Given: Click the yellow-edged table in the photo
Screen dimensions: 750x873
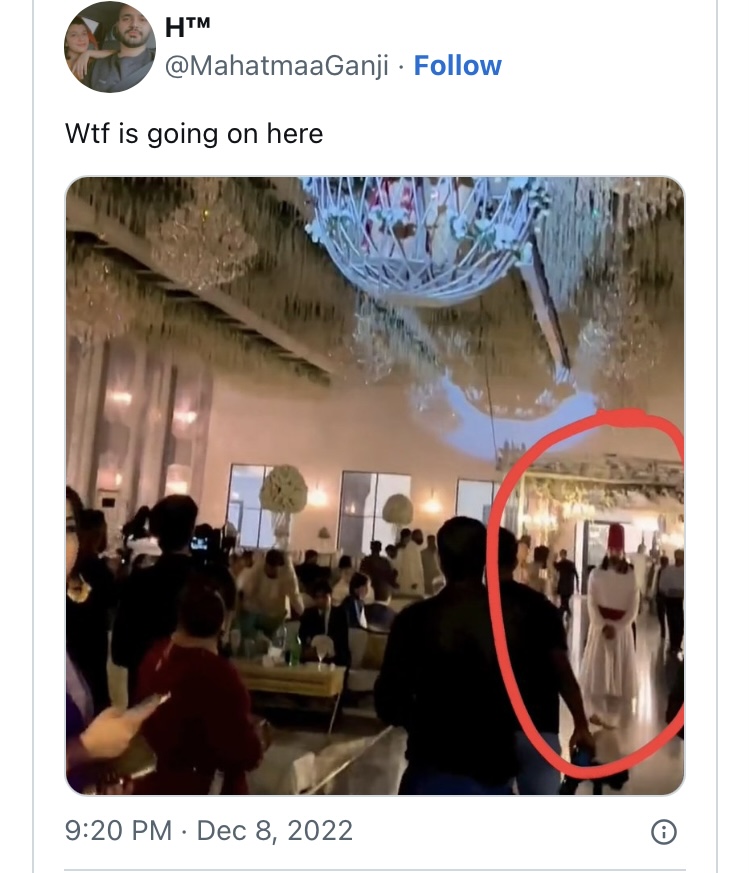Looking at the screenshot, I should (290, 680).
